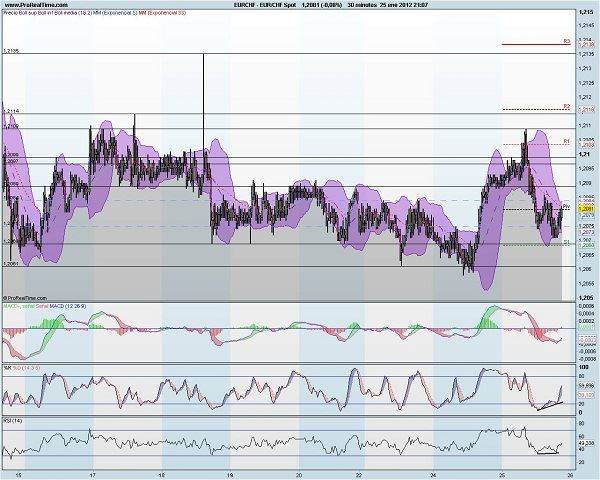Click the 1,205 bottom price axis value

(586, 298)
